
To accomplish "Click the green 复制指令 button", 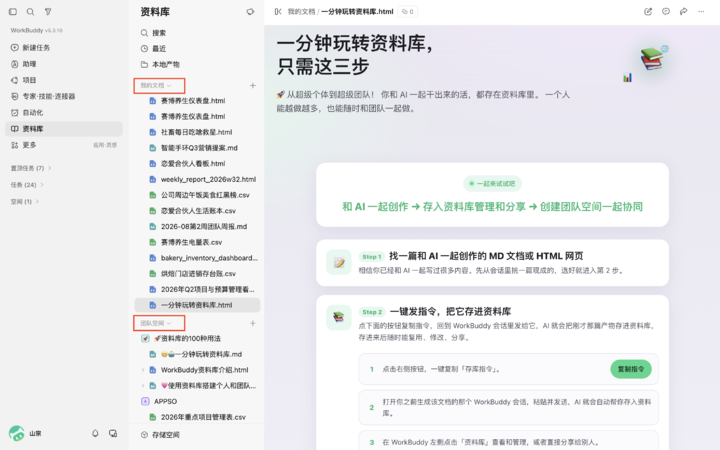I will point(631,369).
